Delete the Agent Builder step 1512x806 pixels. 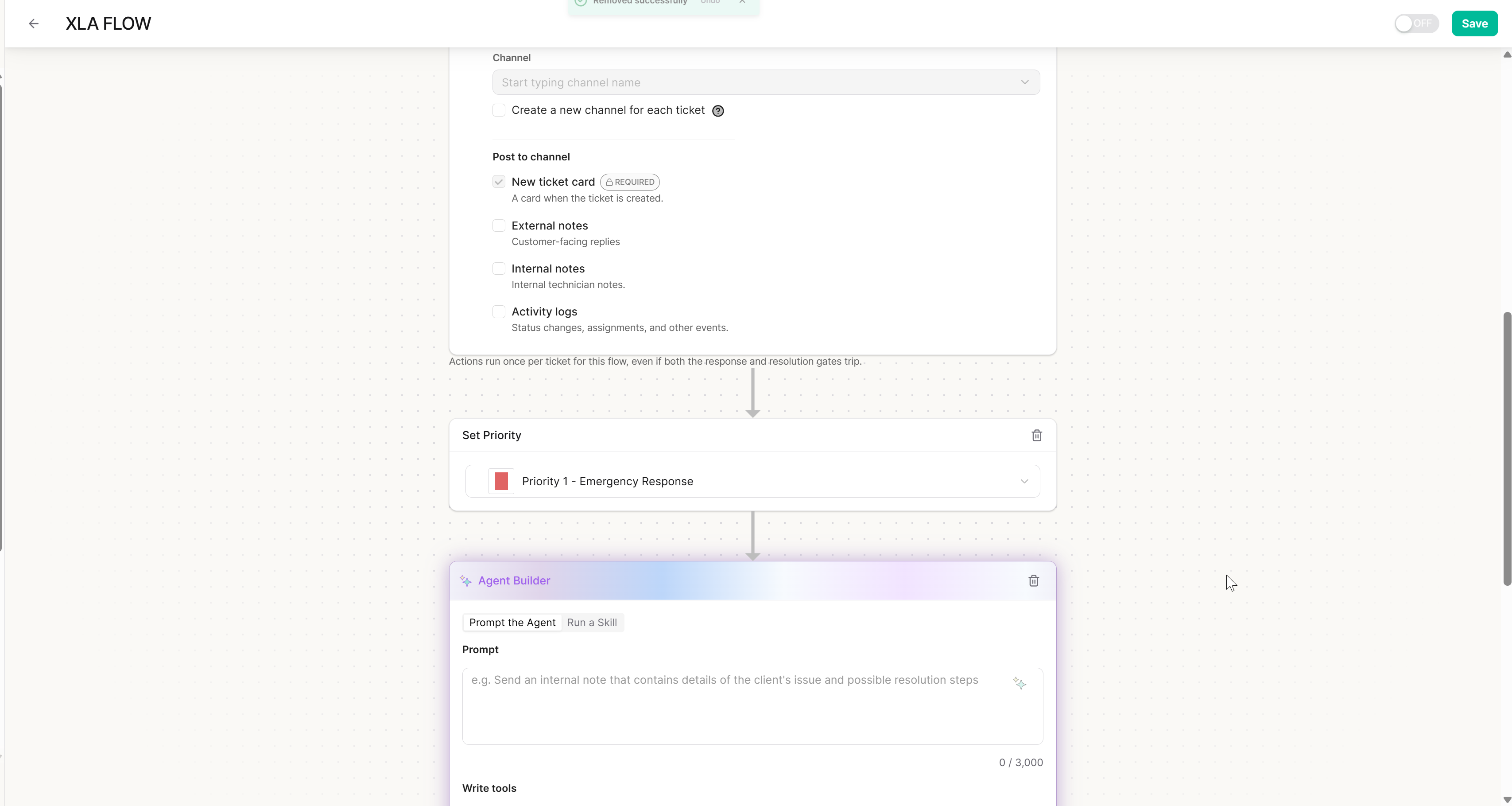point(1034,580)
